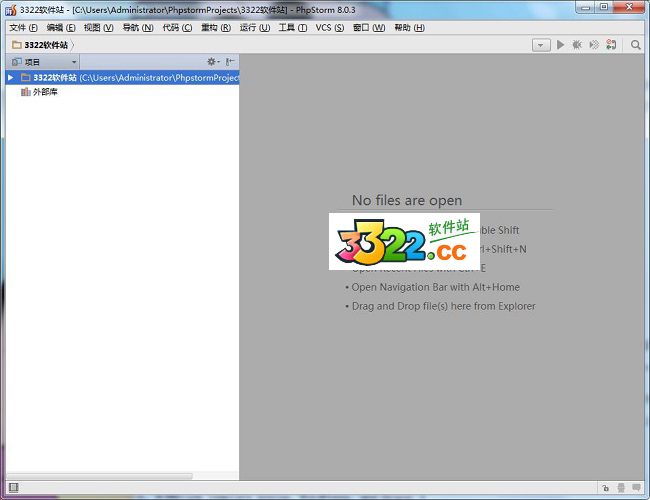Open the run configuration dropdown
Image resolution: width=650 pixels, height=500 pixels.
coord(541,45)
